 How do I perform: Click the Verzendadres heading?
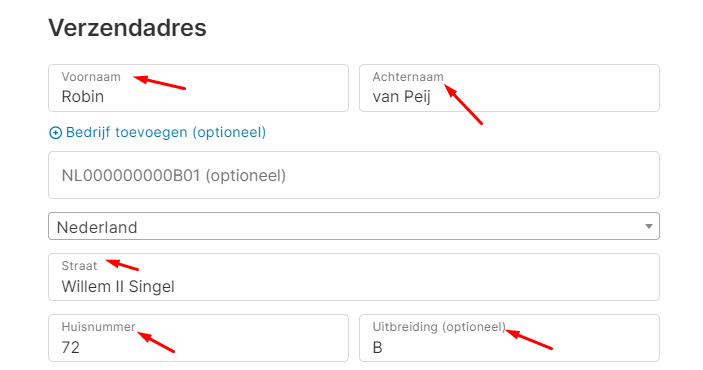click(x=127, y=28)
